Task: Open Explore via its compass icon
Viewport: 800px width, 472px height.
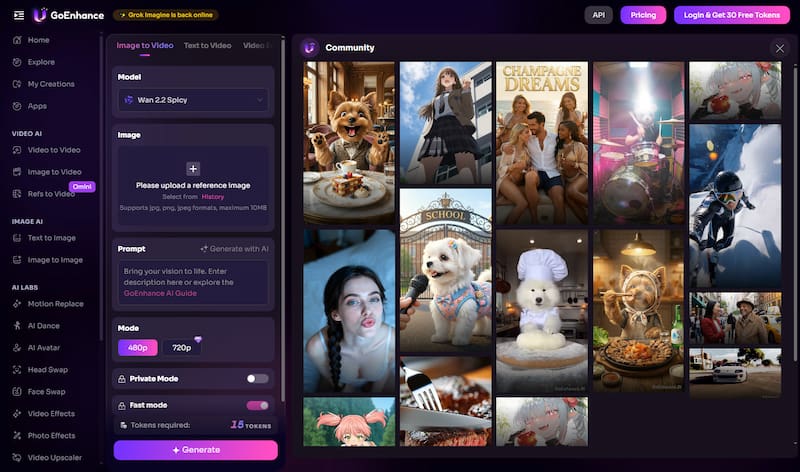Action: pos(17,62)
